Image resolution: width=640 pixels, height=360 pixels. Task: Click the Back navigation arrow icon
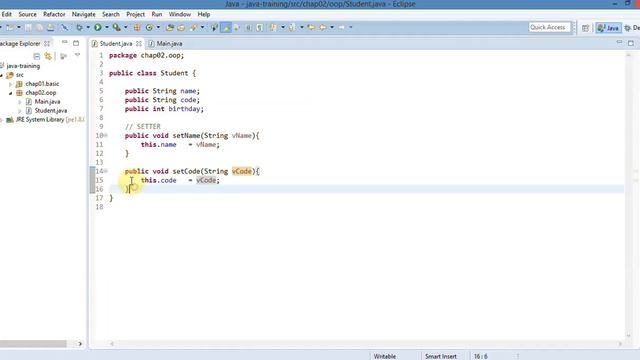(322, 27)
